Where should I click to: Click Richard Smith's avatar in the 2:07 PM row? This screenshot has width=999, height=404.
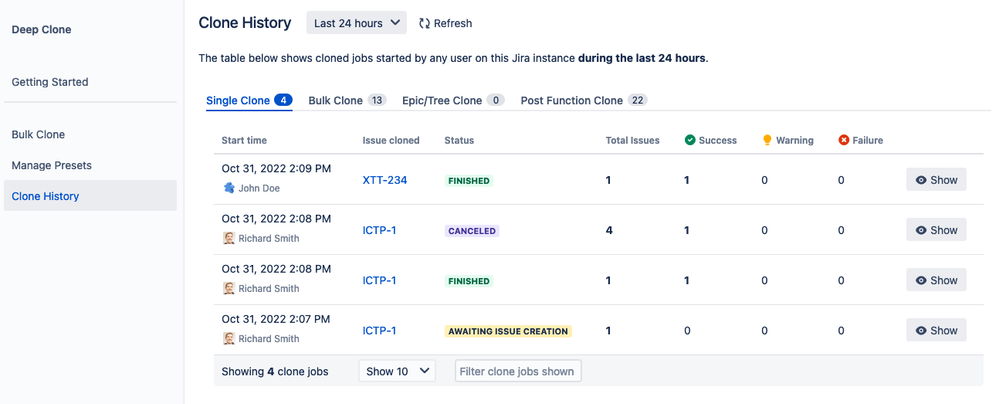click(229, 338)
